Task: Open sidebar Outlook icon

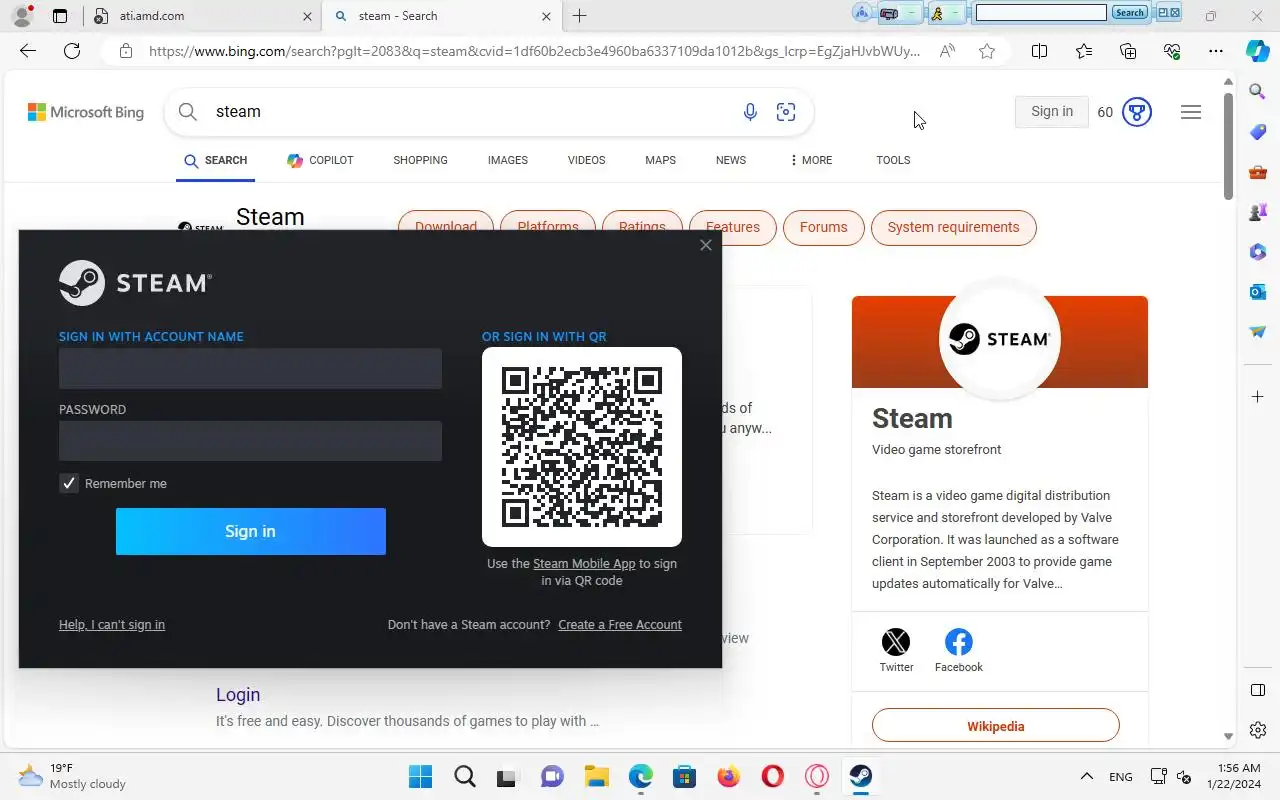Action: pyautogui.click(x=1258, y=291)
